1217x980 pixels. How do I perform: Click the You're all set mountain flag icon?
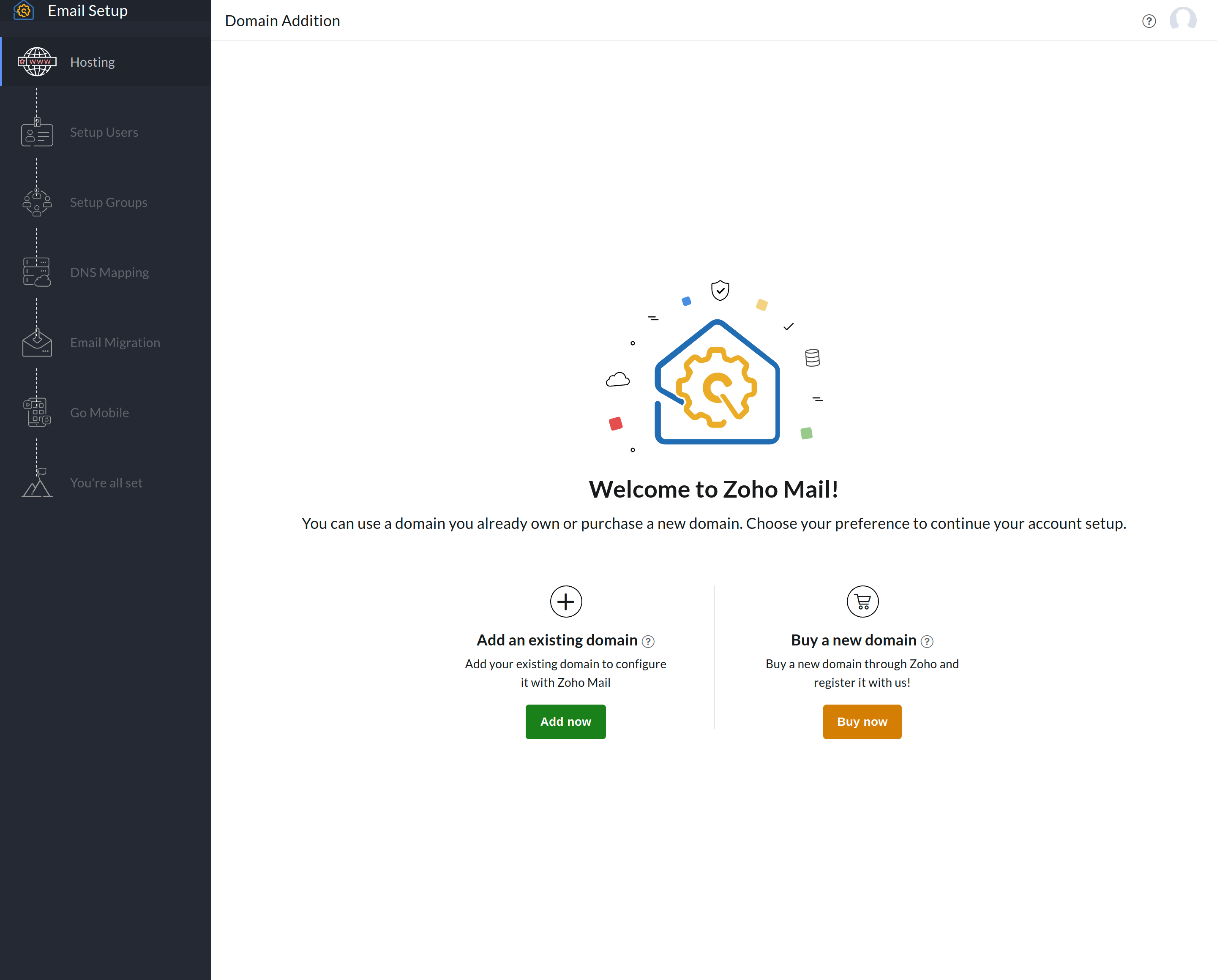pyautogui.click(x=37, y=483)
